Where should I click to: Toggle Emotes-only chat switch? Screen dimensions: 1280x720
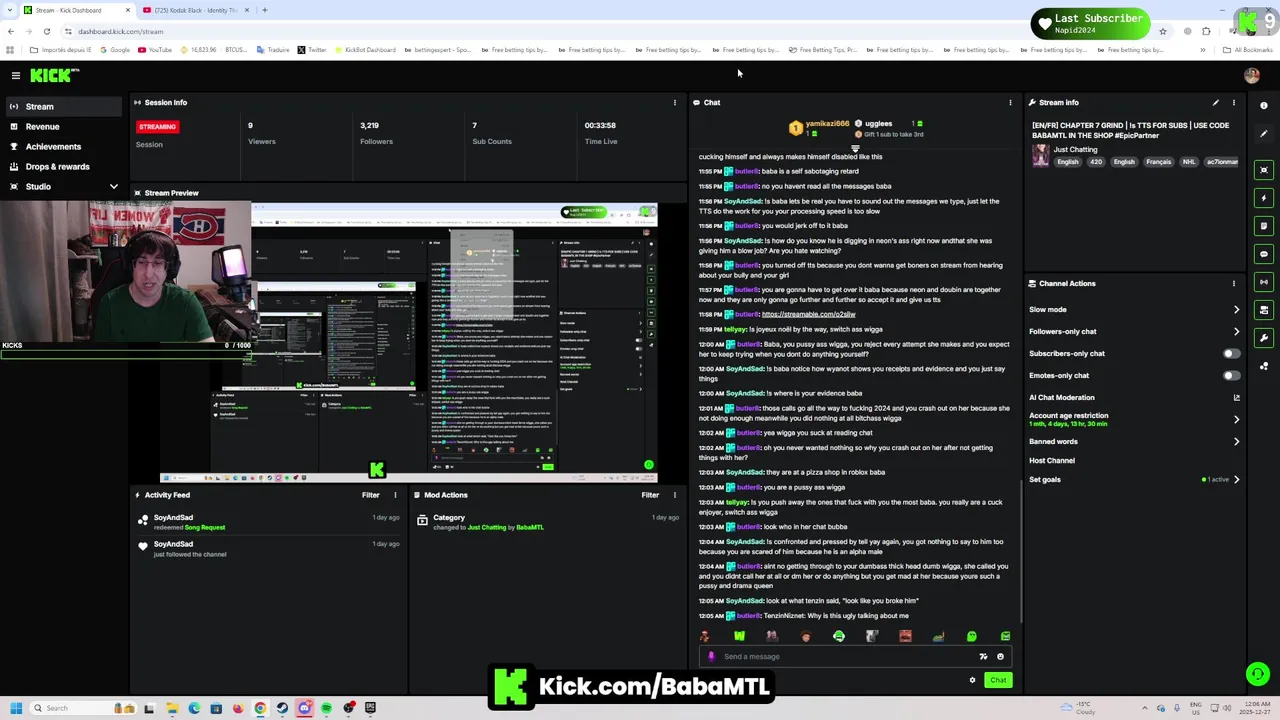(x=1231, y=375)
